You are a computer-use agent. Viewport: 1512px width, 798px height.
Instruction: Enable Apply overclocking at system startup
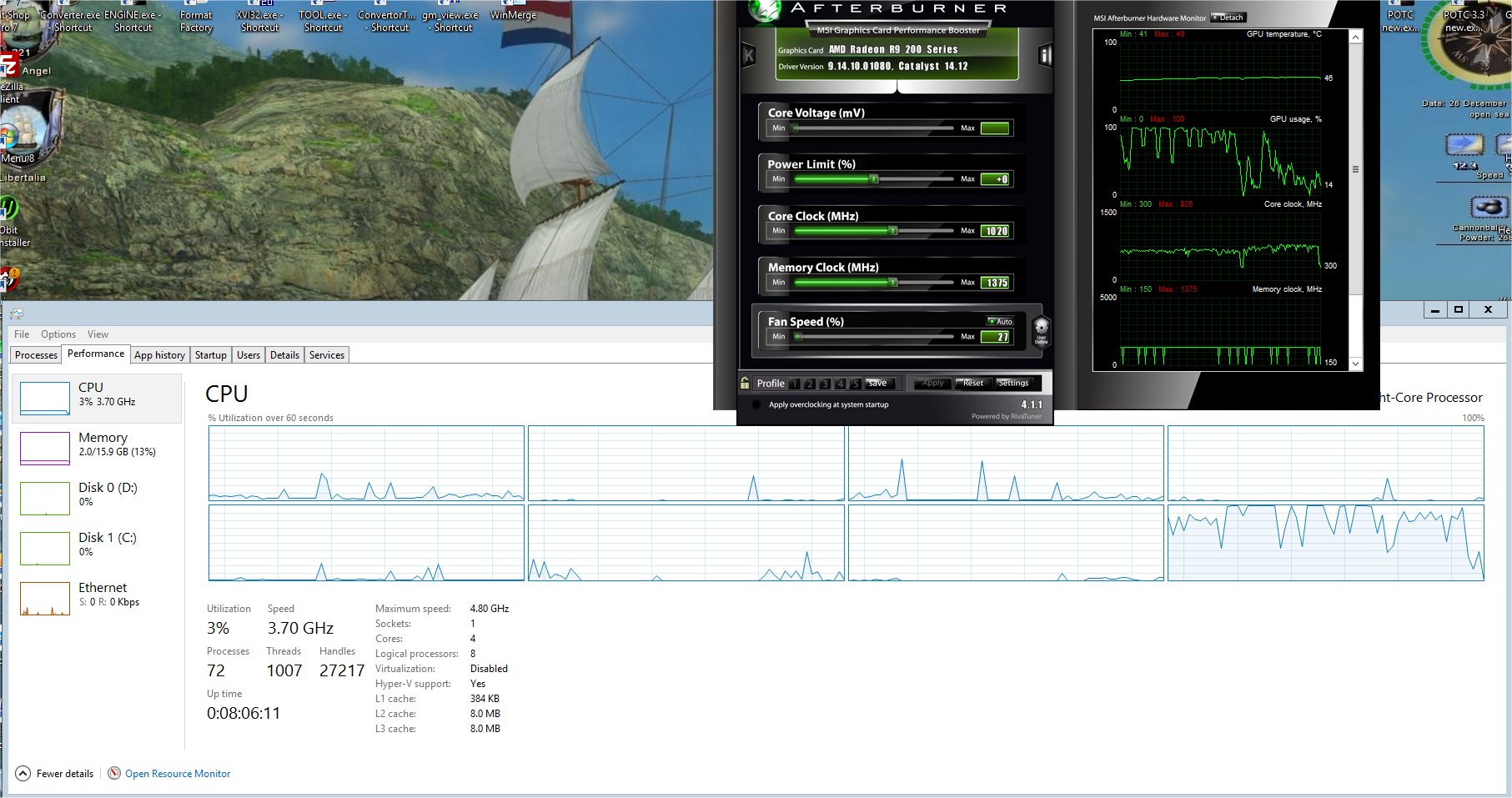tap(756, 404)
